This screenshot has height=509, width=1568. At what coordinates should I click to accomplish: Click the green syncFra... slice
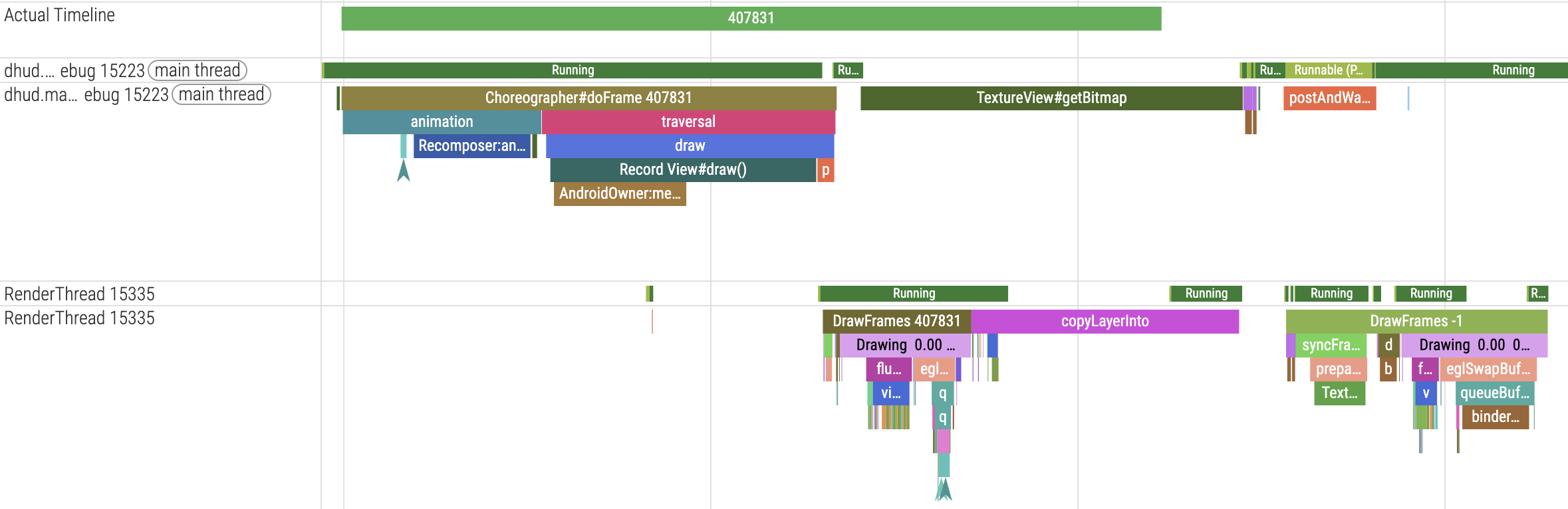tap(1331, 345)
